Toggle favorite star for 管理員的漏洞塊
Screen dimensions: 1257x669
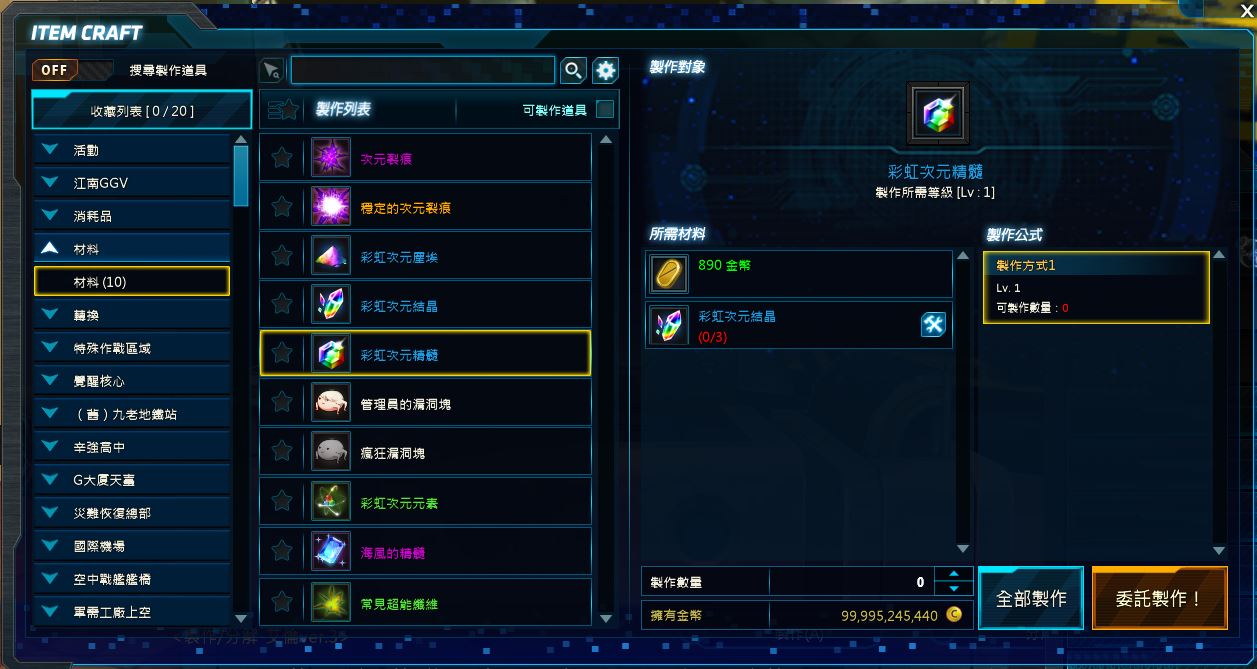(282, 404)
